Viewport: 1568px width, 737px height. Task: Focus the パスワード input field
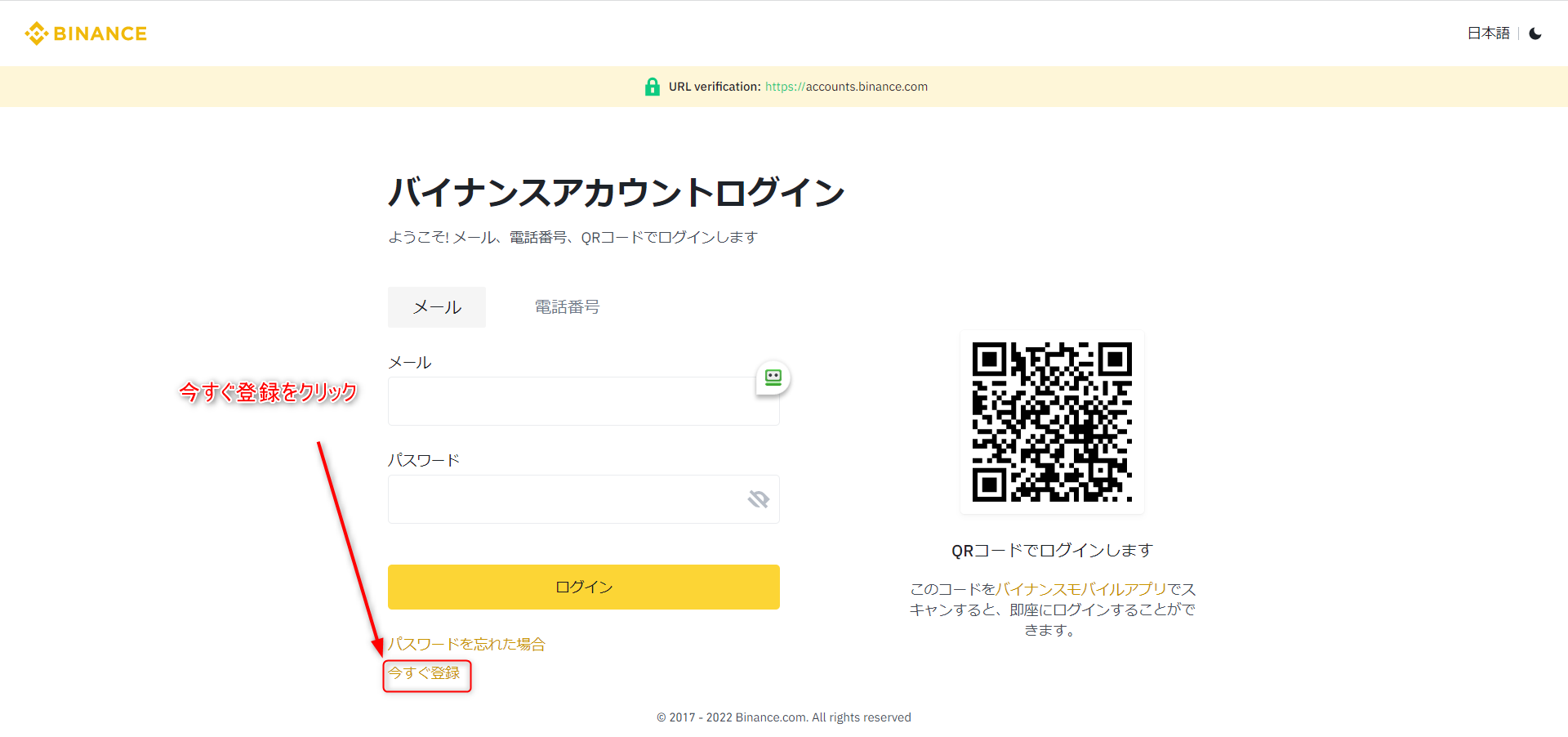563,499
